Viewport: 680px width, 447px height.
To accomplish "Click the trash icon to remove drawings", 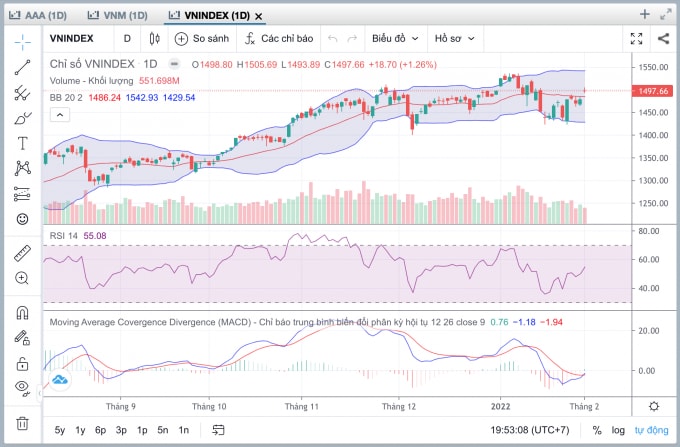I will [23, 423].
